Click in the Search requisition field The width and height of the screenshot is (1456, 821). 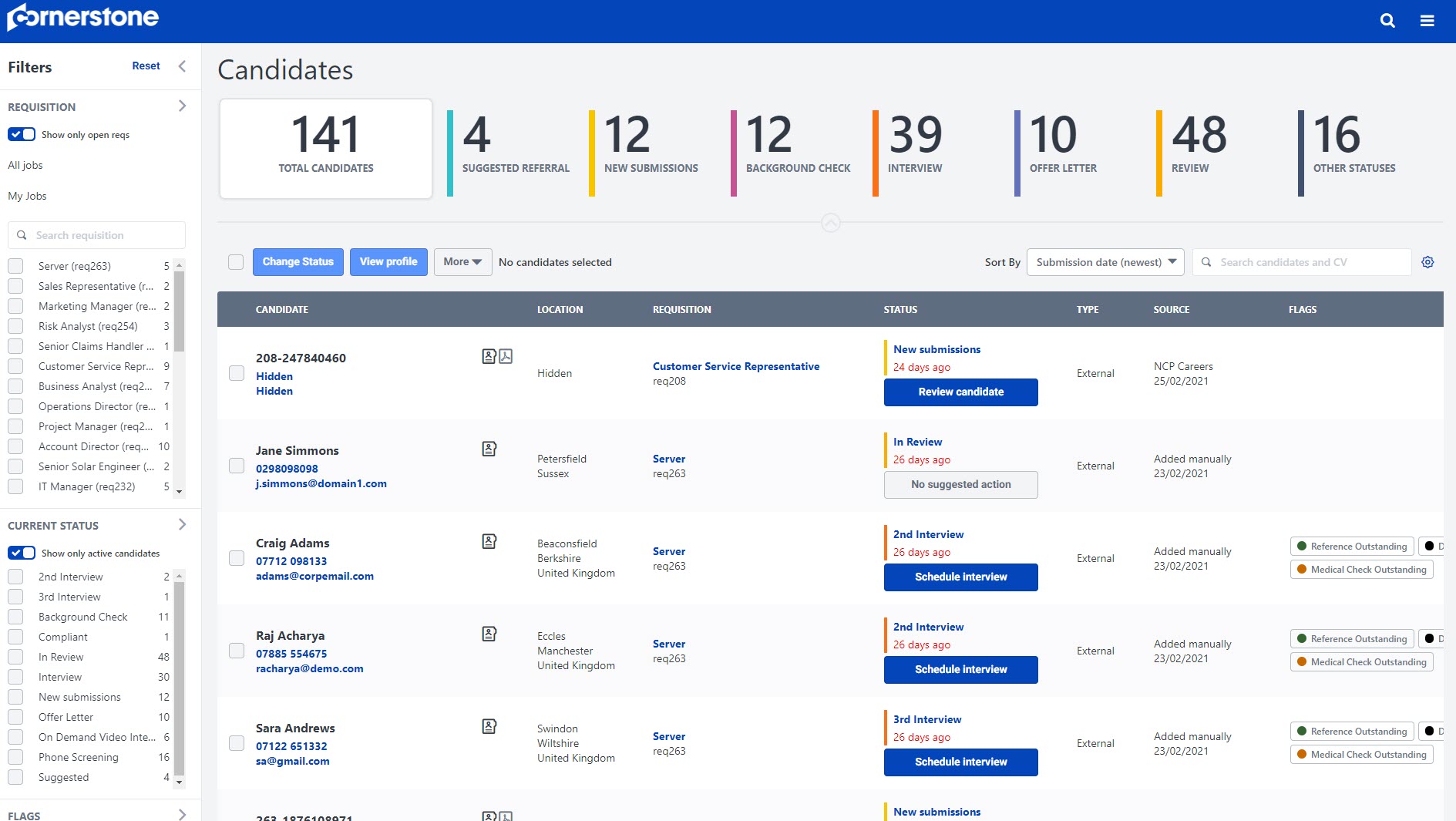(96, 235)
